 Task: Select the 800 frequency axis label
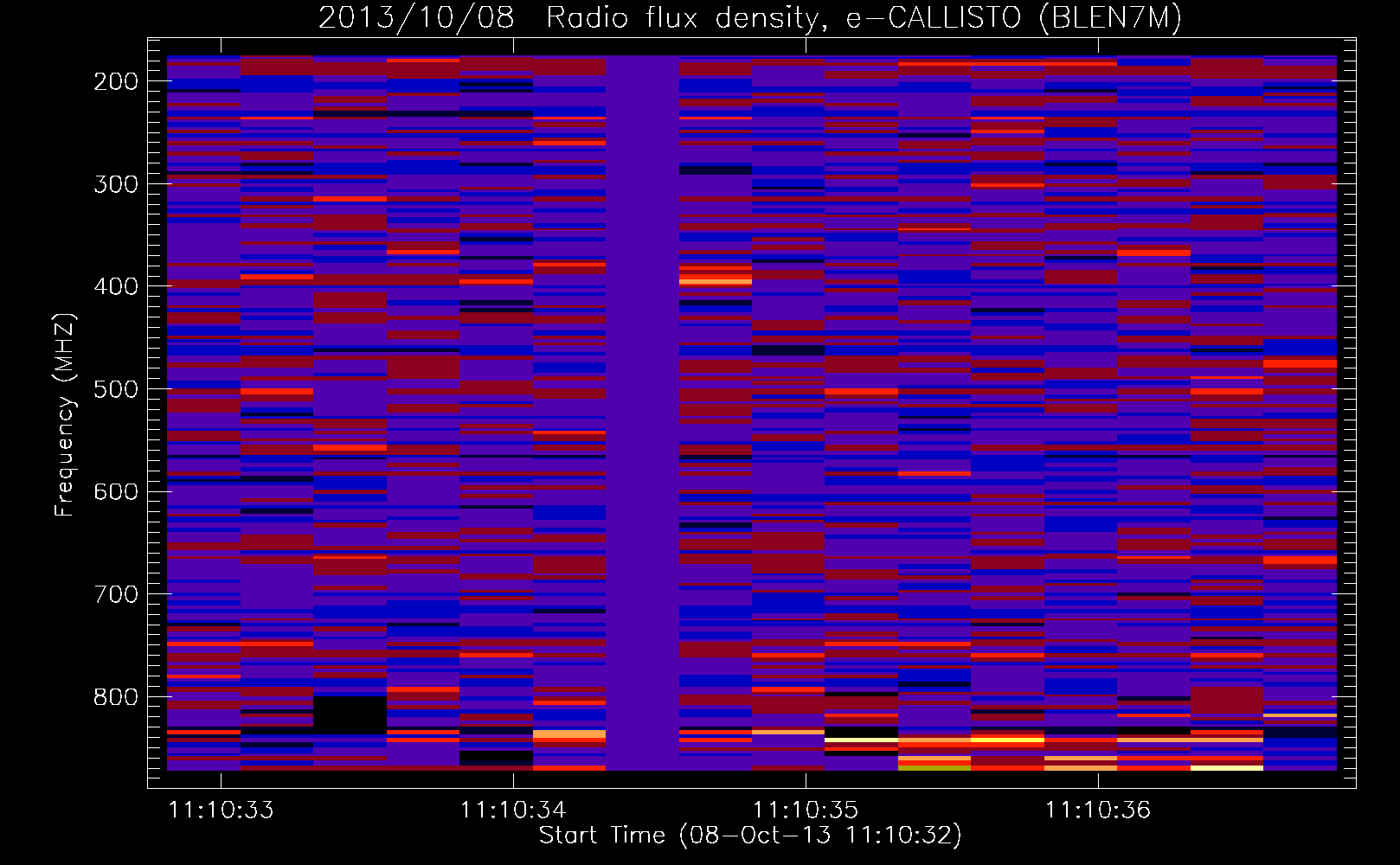click(116, 697)
